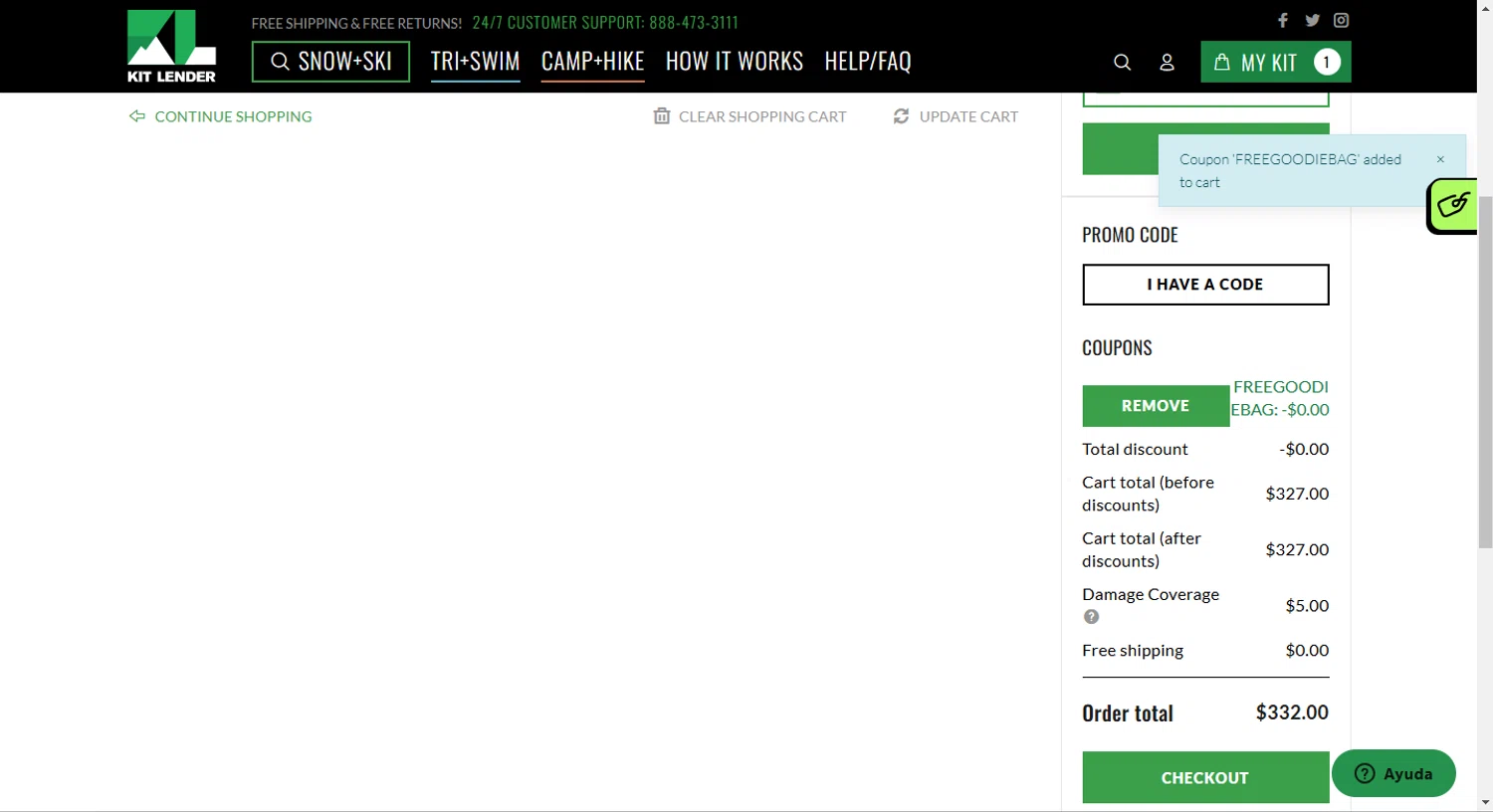Click the Total discount value
The width and height of the screenshot is (1493, 812).
pyautogui.click(x=1304, y=450)
